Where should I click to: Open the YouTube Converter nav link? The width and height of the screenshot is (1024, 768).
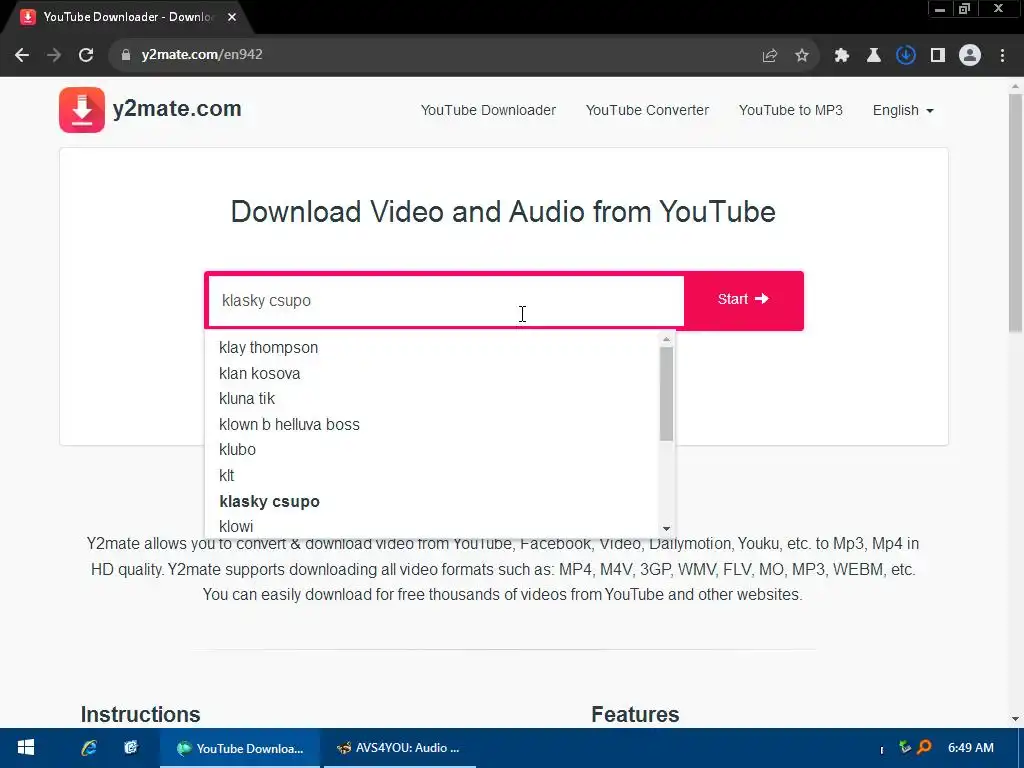coord(647,110)
